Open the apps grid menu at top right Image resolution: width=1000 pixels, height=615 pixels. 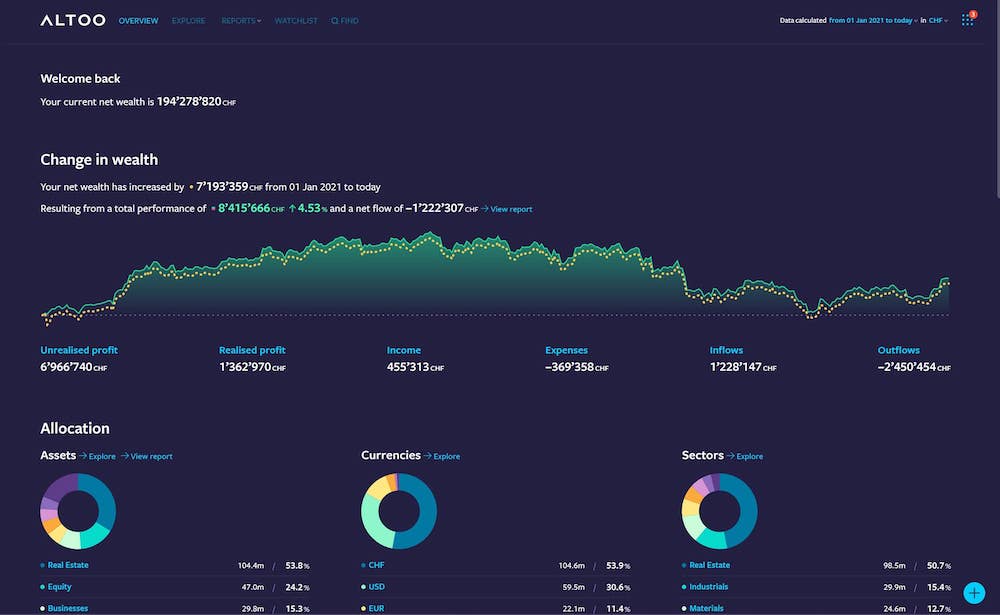[967, 21]
